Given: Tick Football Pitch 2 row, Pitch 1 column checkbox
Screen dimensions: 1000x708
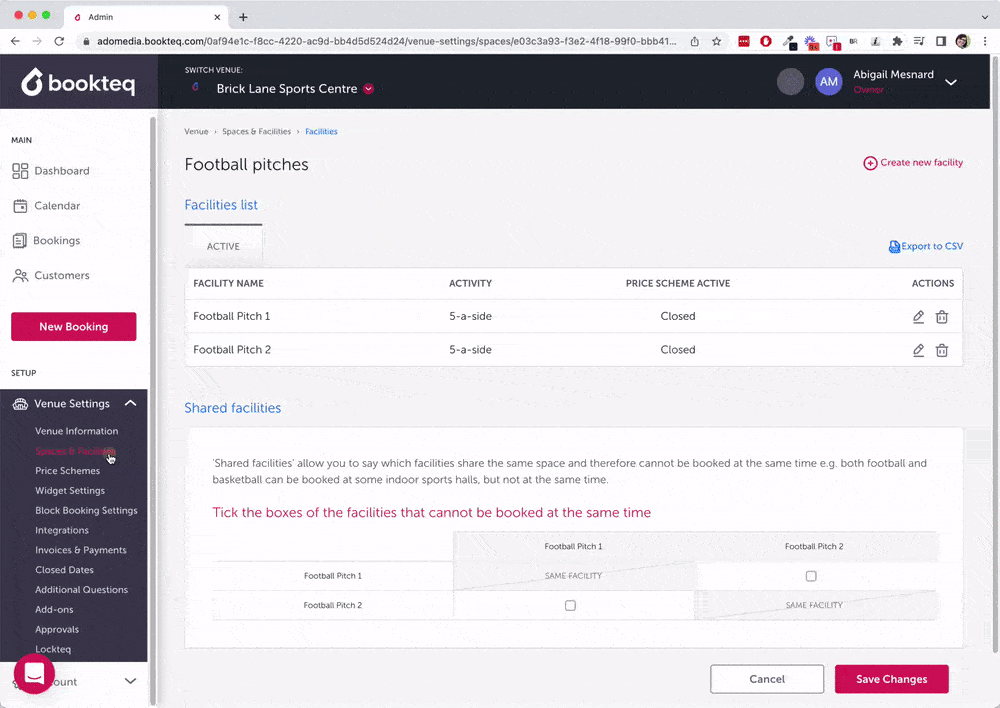Looking at the screenshot, I should [570, 605].
